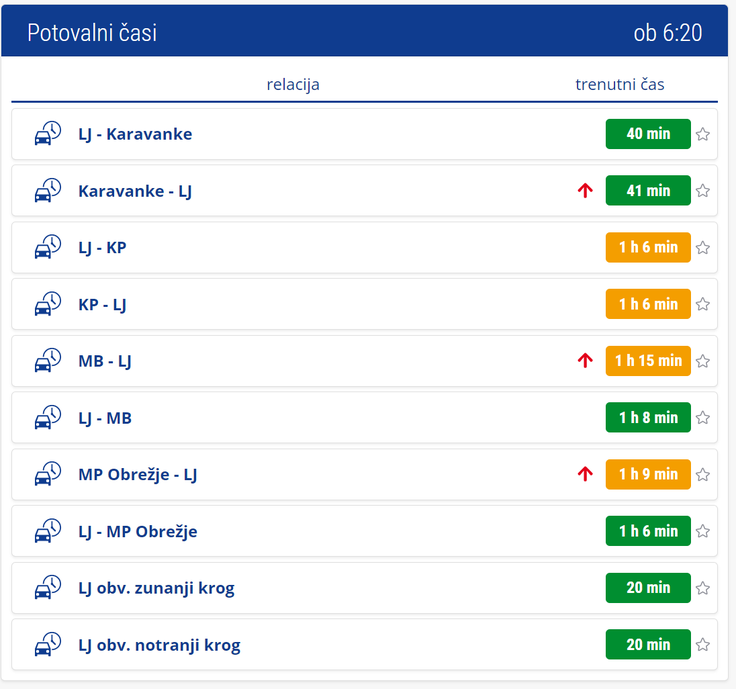Click the orange 1 h 15 min badge

tap(648, 361)
